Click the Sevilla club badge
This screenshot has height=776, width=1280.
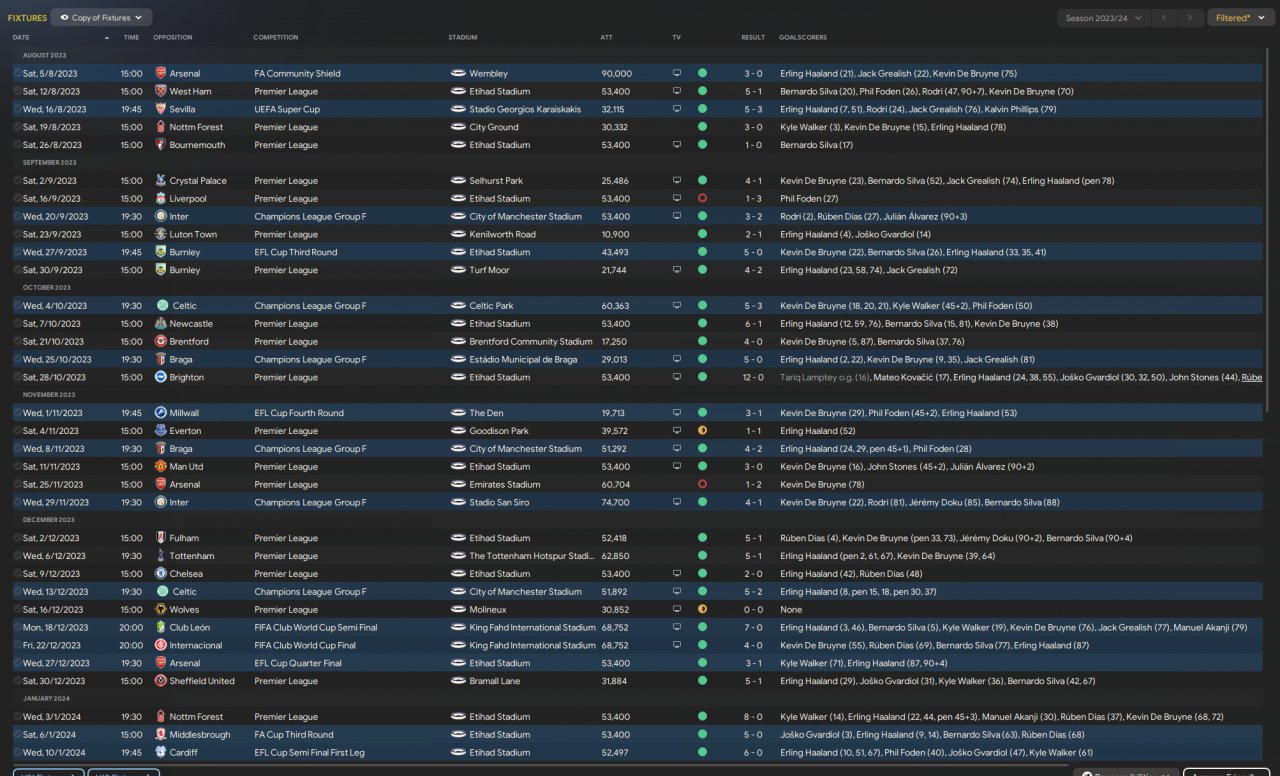(161, 109)
